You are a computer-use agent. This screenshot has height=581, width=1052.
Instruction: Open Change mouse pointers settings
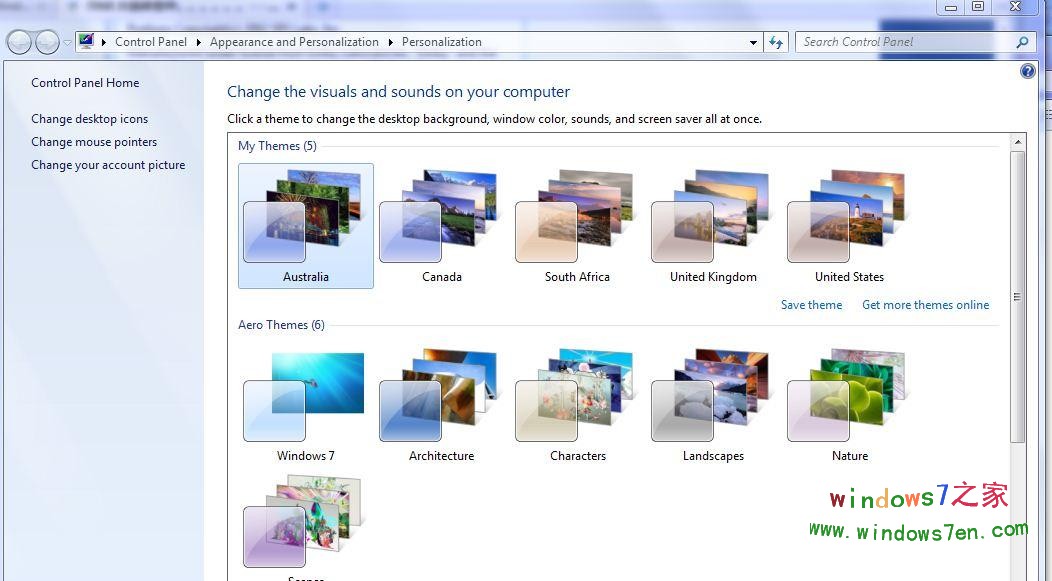click(x=93, y=141)
